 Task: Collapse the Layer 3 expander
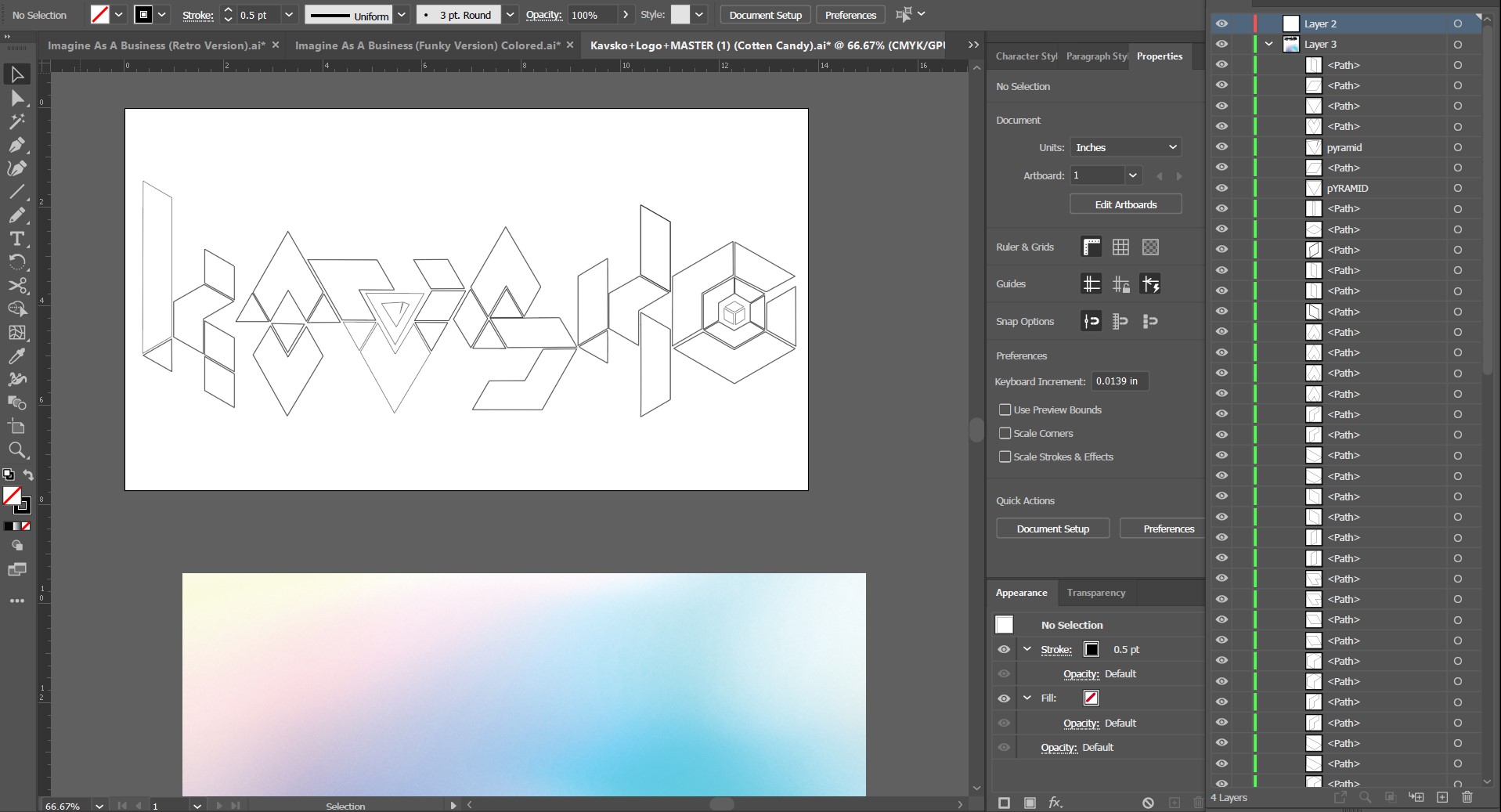[1269, 44]
